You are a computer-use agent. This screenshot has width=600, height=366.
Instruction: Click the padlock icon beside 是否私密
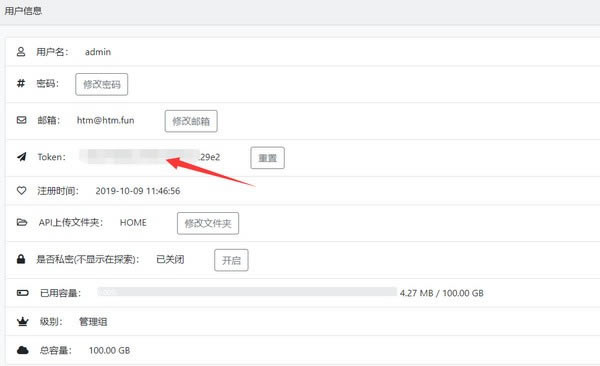(x=21, y=259)
